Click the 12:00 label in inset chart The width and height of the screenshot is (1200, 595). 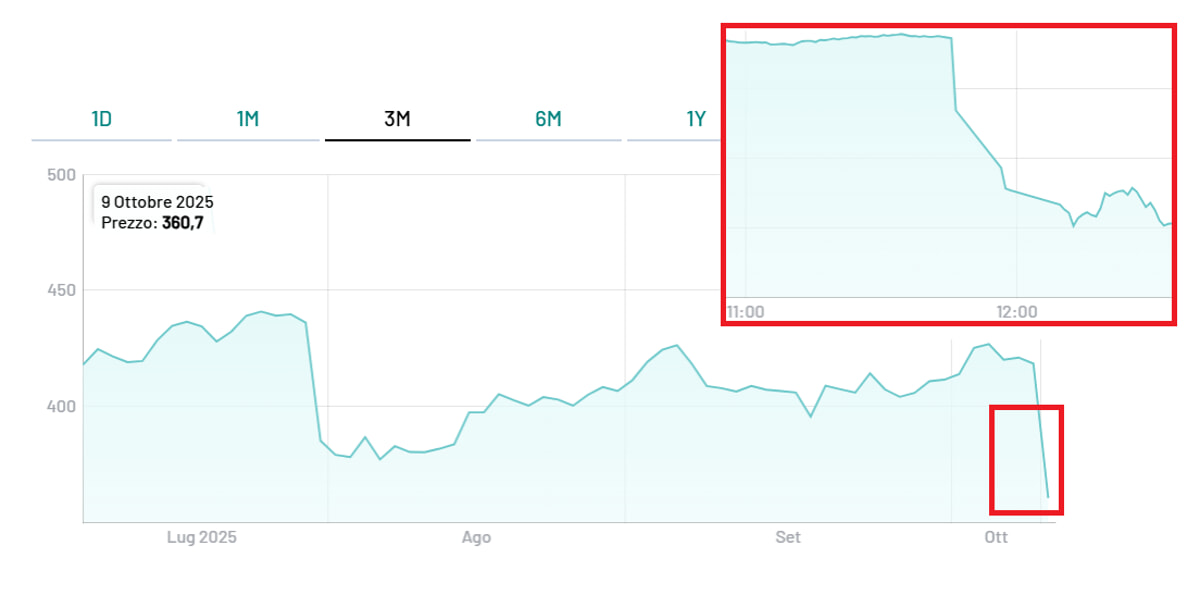click(x=1017, y=312)
